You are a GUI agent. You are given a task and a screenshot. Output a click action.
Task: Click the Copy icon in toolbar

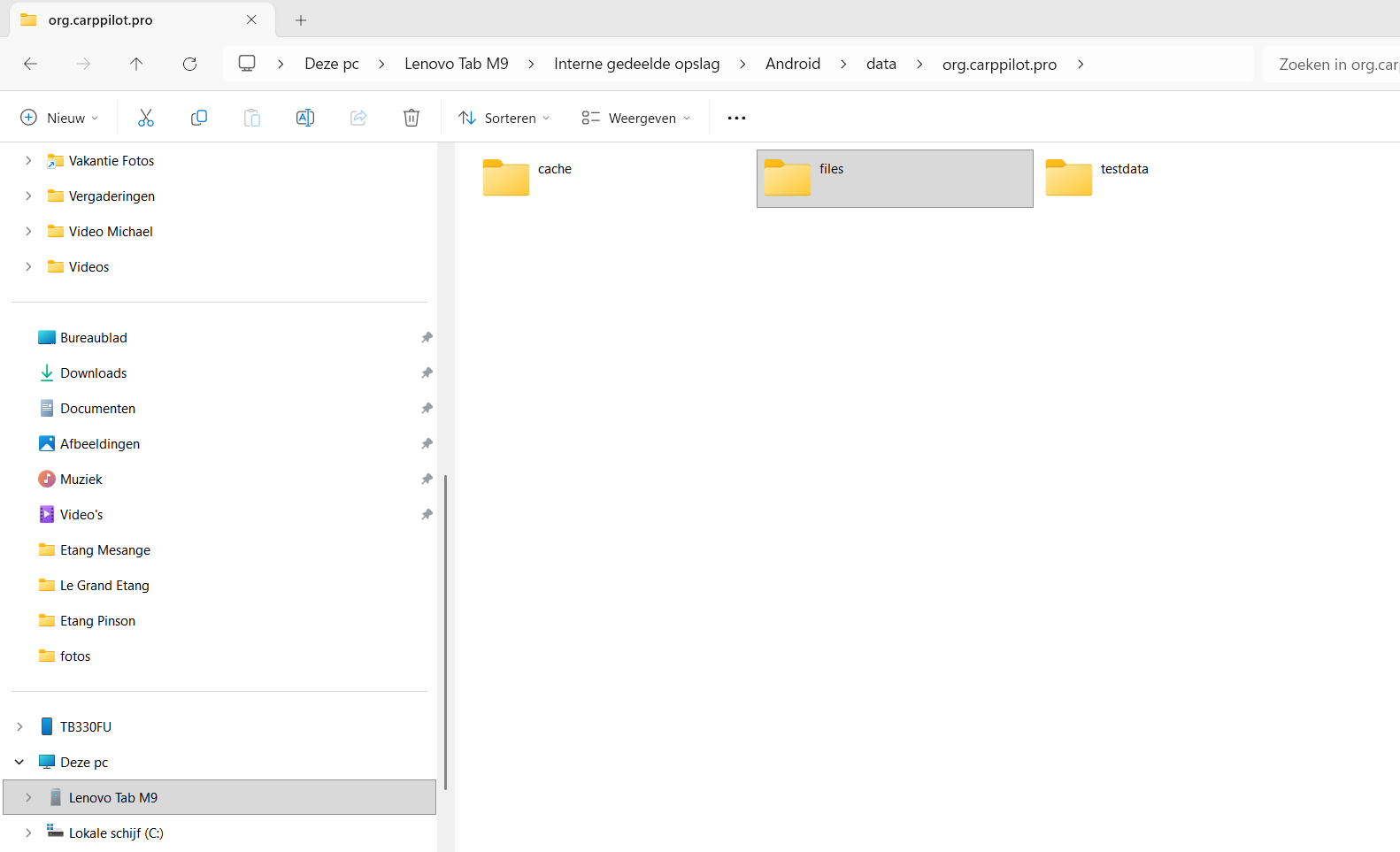tap(199, 118)
